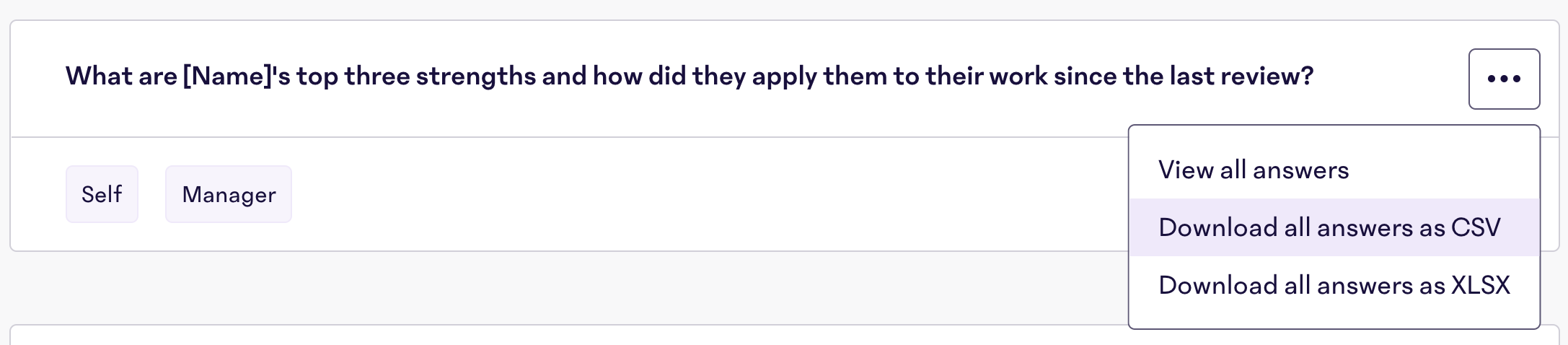Screen dimensions: 1568x345
Task: Toggle the question's ellipsis menu button
Action: (x=1504, y=79)
